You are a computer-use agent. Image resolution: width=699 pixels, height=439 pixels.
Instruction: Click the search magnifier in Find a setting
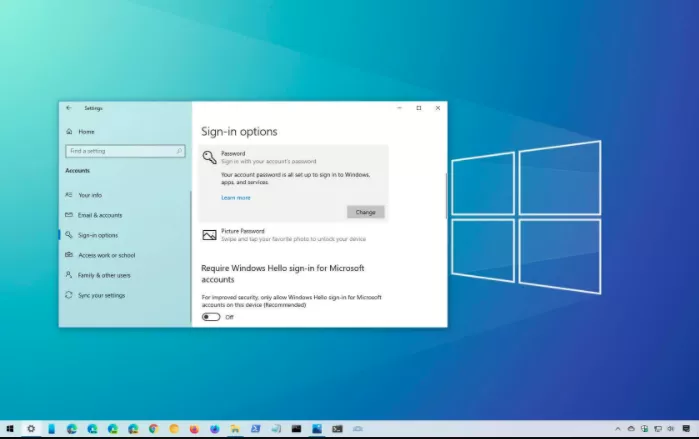click(179, 151)
